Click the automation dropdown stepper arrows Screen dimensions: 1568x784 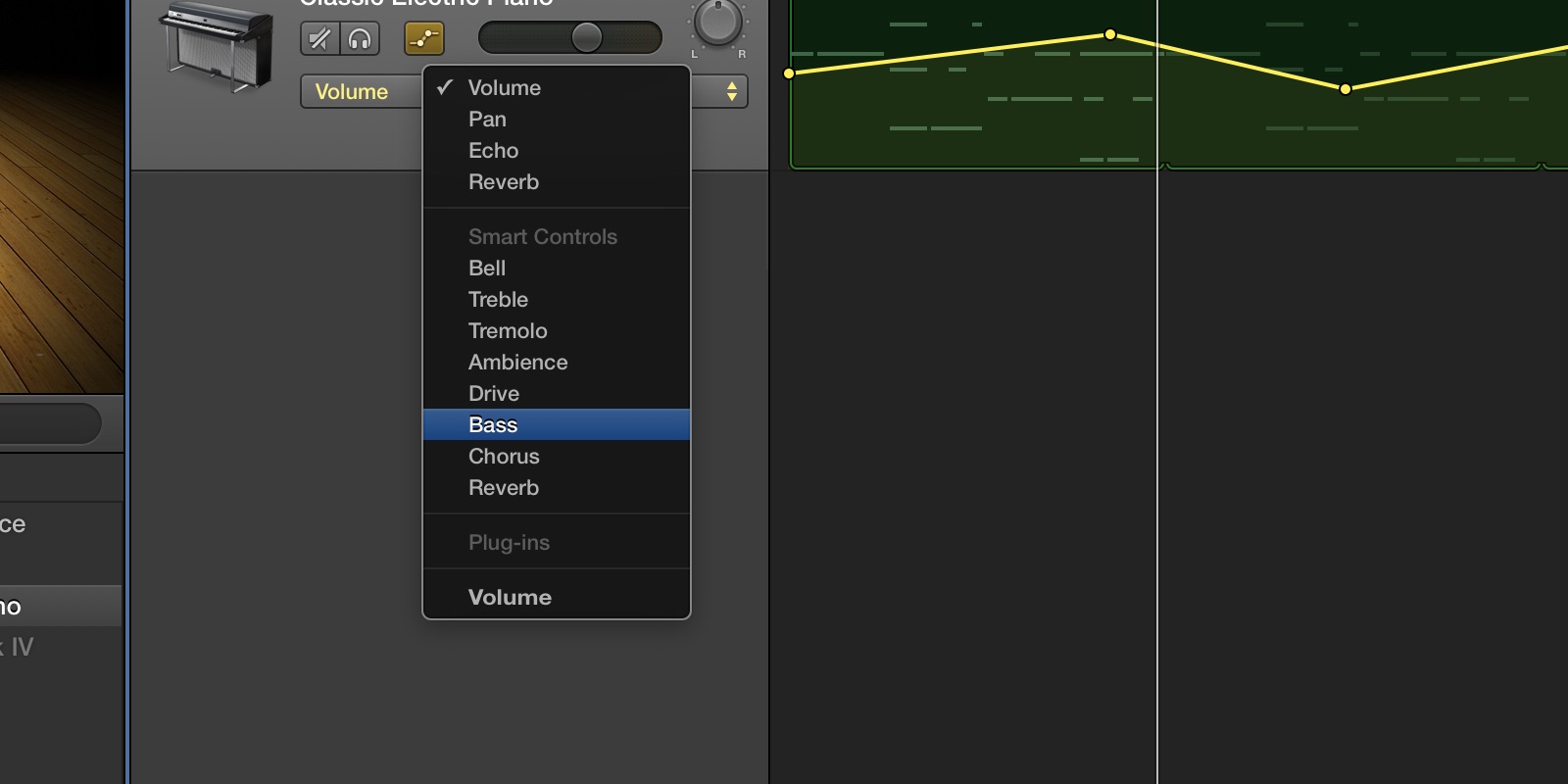pyautogui.click(x=732, y=91)
